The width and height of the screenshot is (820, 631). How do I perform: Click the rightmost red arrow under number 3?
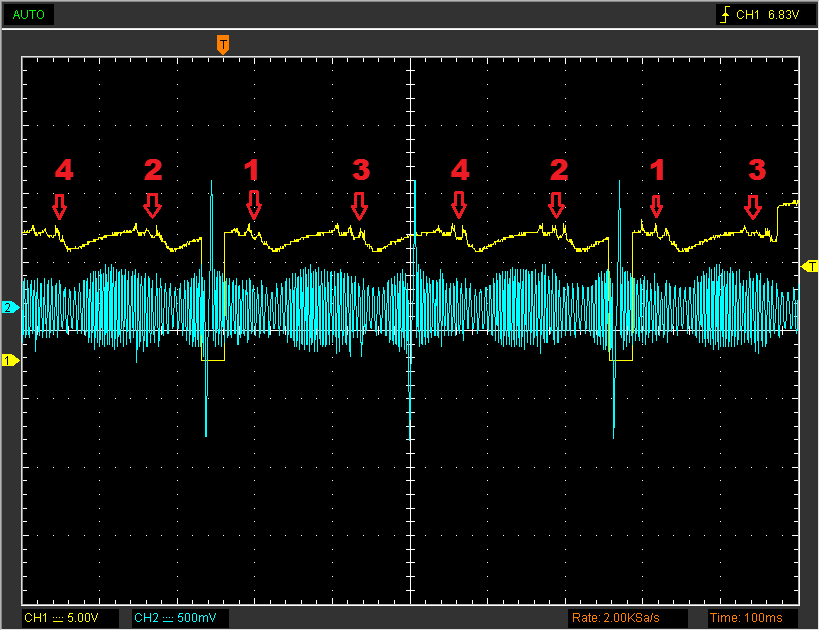[x=753, y=207]
